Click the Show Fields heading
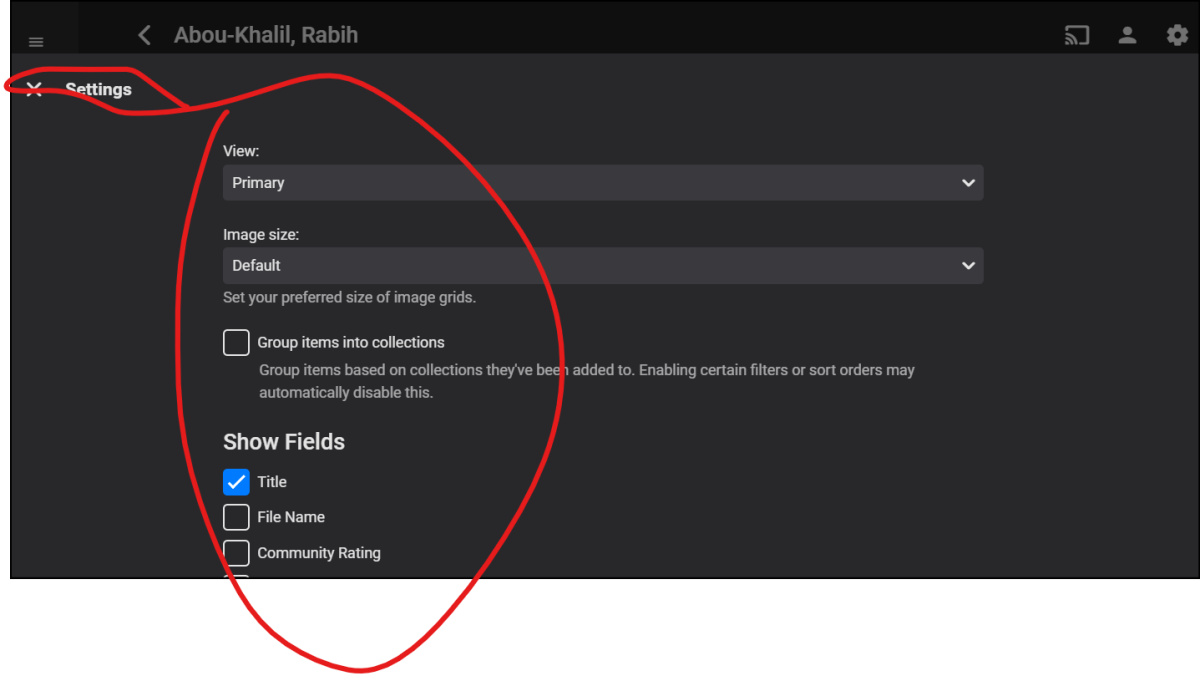 284,442
